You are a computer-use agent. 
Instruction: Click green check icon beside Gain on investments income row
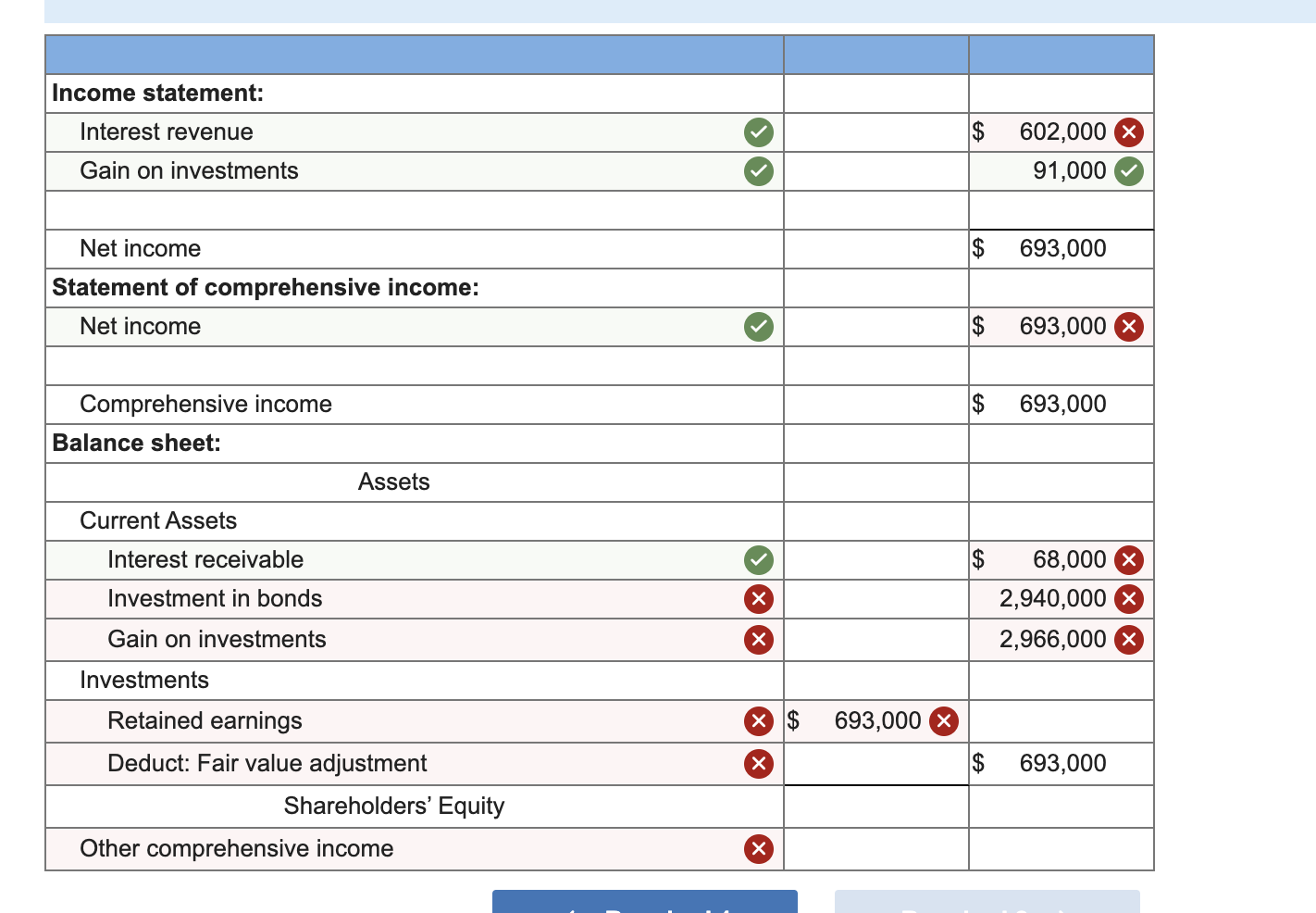click(x=759, y=171)
